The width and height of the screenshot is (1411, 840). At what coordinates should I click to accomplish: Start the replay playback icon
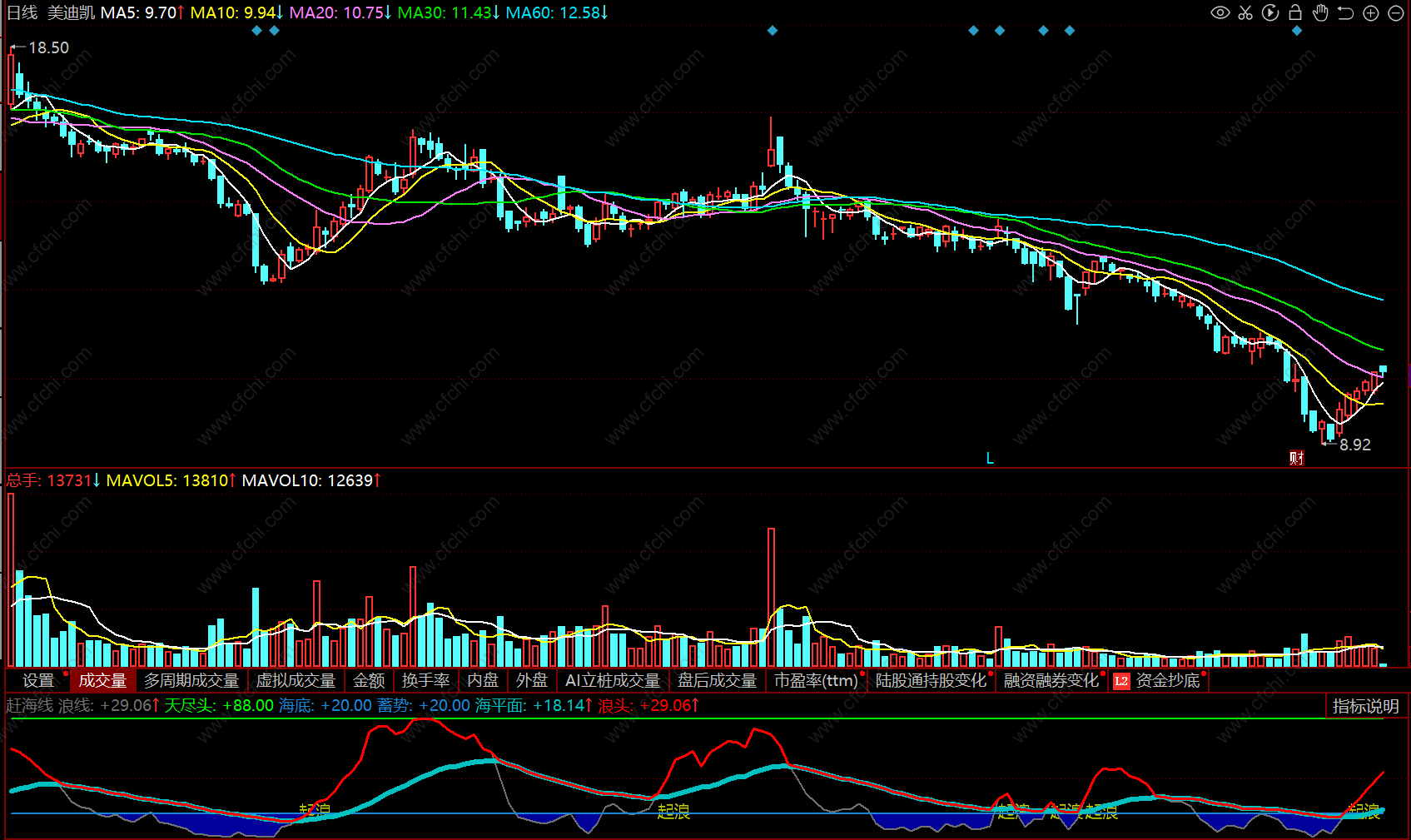point(1270,12)
